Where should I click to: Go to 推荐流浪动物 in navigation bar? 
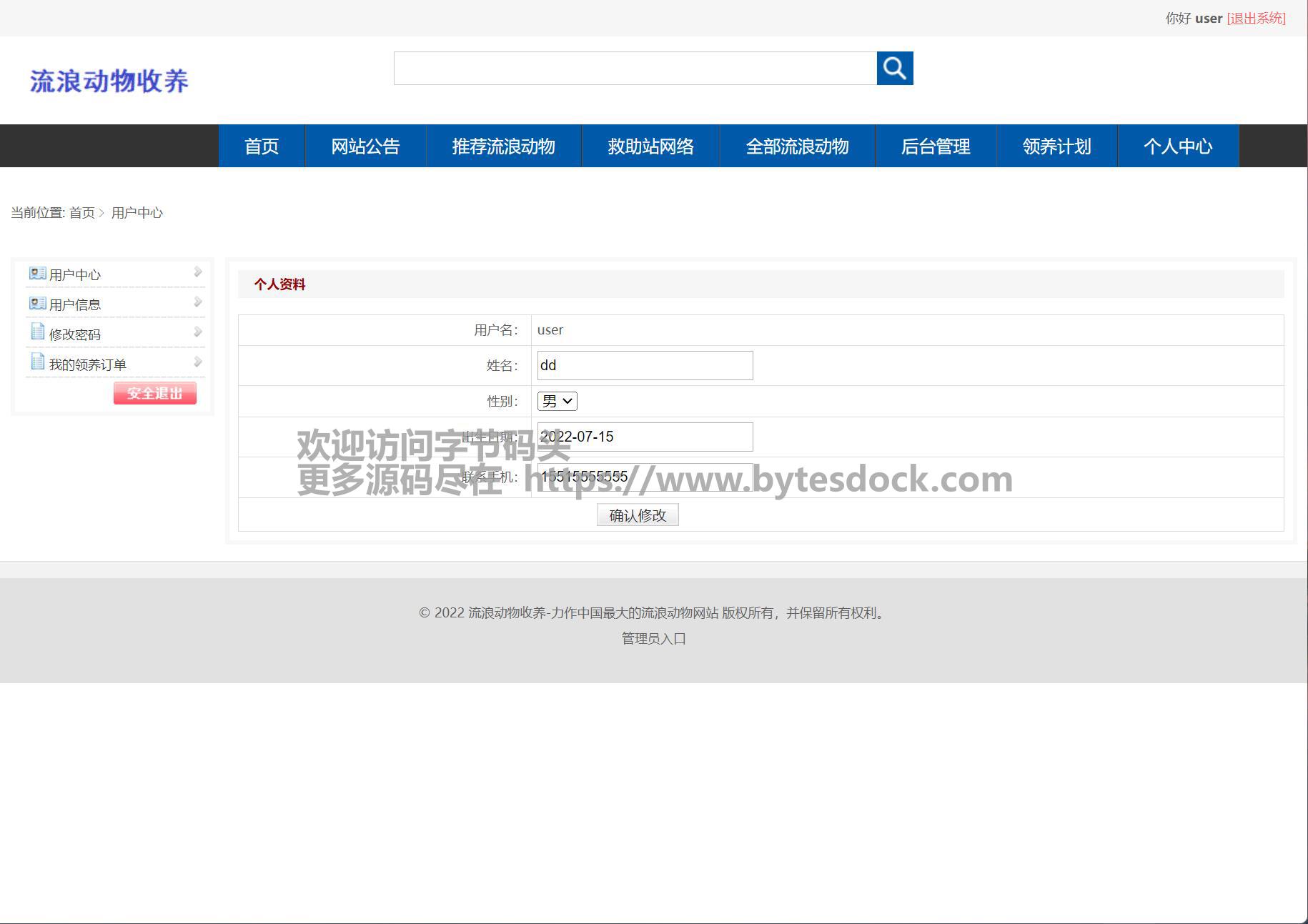(x=503, y=146)
